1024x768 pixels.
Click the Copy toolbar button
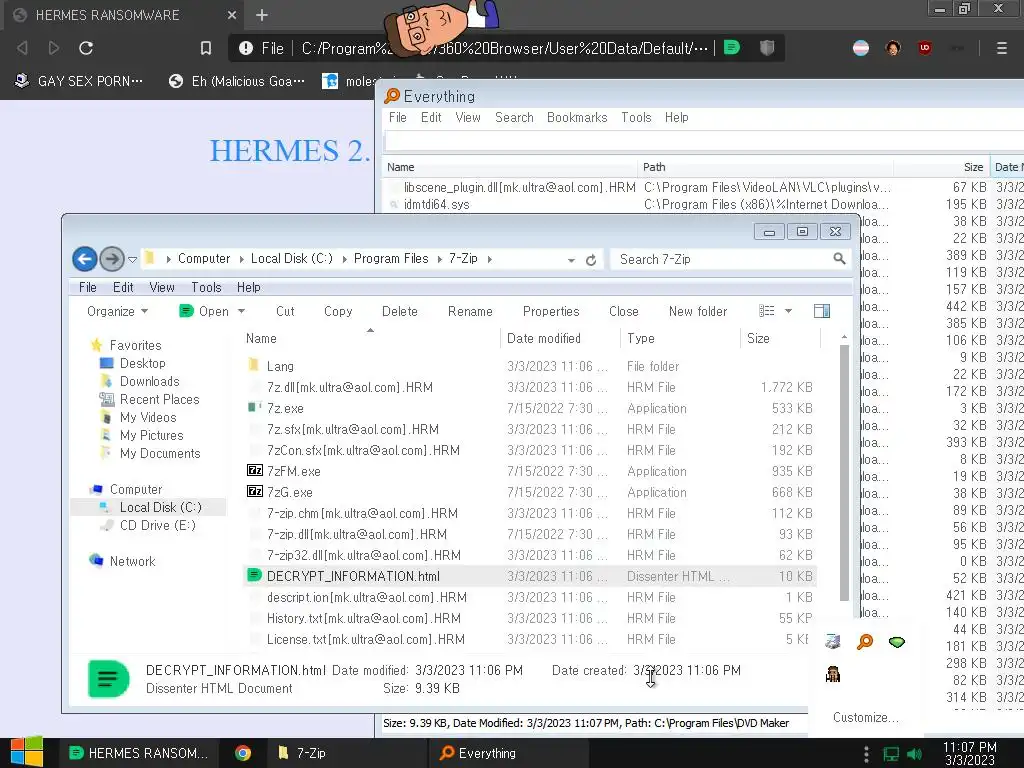[338, 312]
